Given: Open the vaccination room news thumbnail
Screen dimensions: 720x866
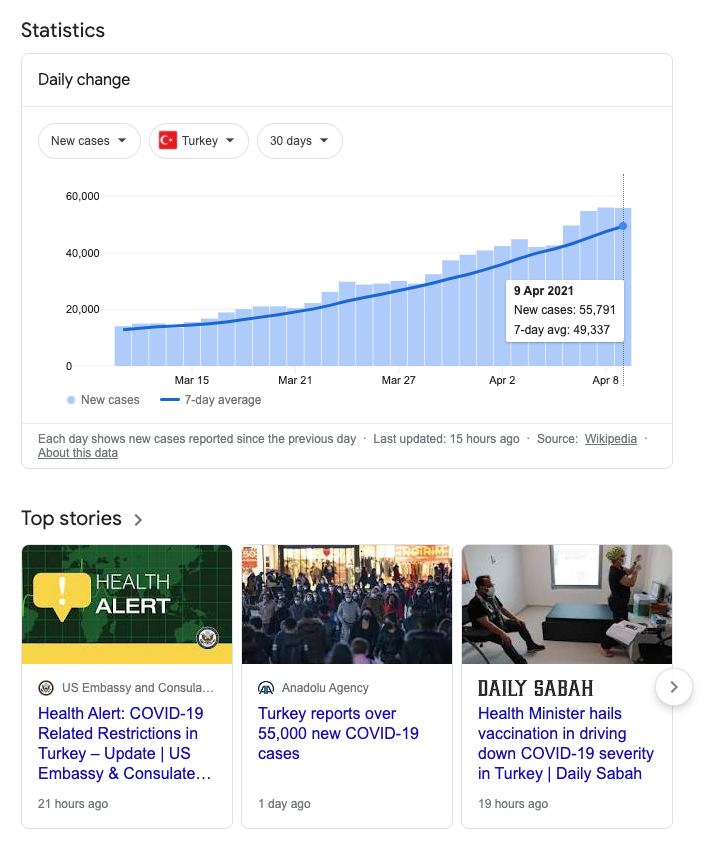Looking at the screenshot, I should [x=567, y=604].
